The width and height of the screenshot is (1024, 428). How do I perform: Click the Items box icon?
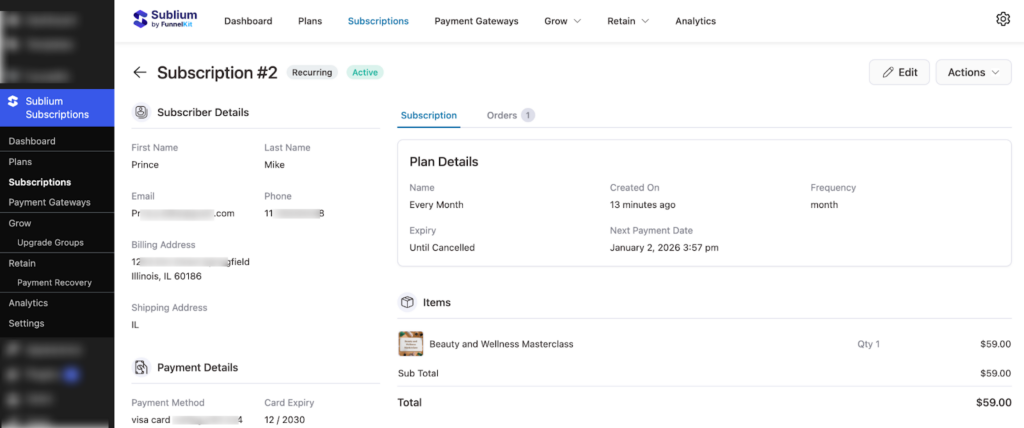(407, 302)
